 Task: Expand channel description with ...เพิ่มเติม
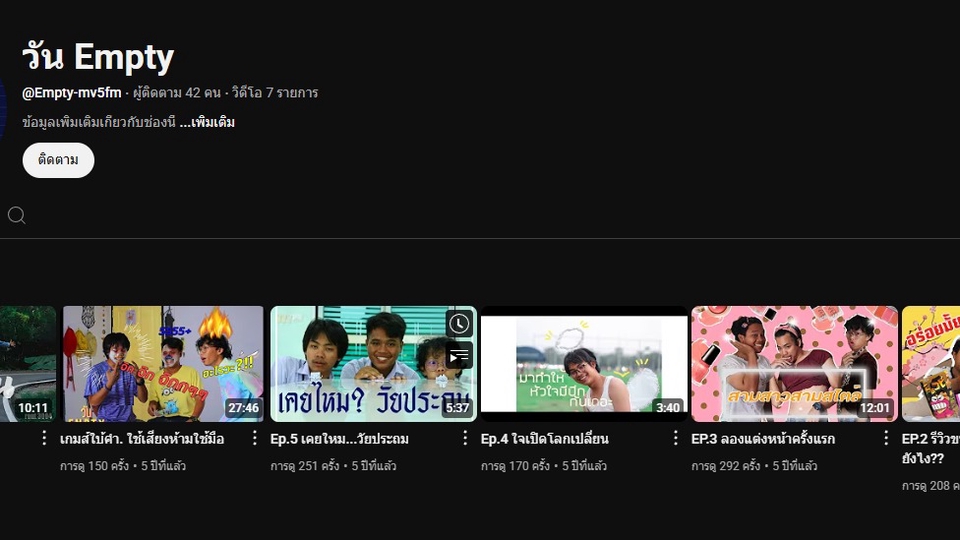(208, 122)
